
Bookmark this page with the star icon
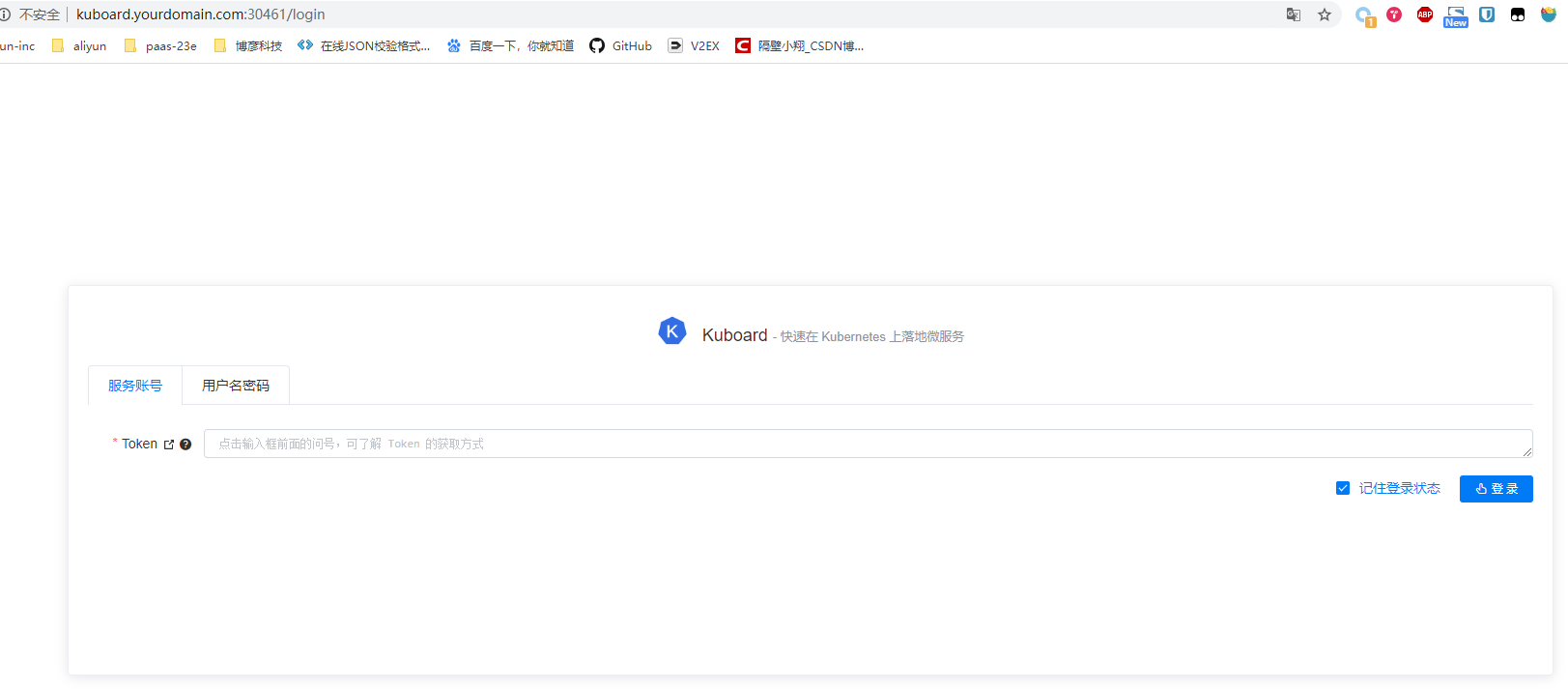[x=1325, y=14]
